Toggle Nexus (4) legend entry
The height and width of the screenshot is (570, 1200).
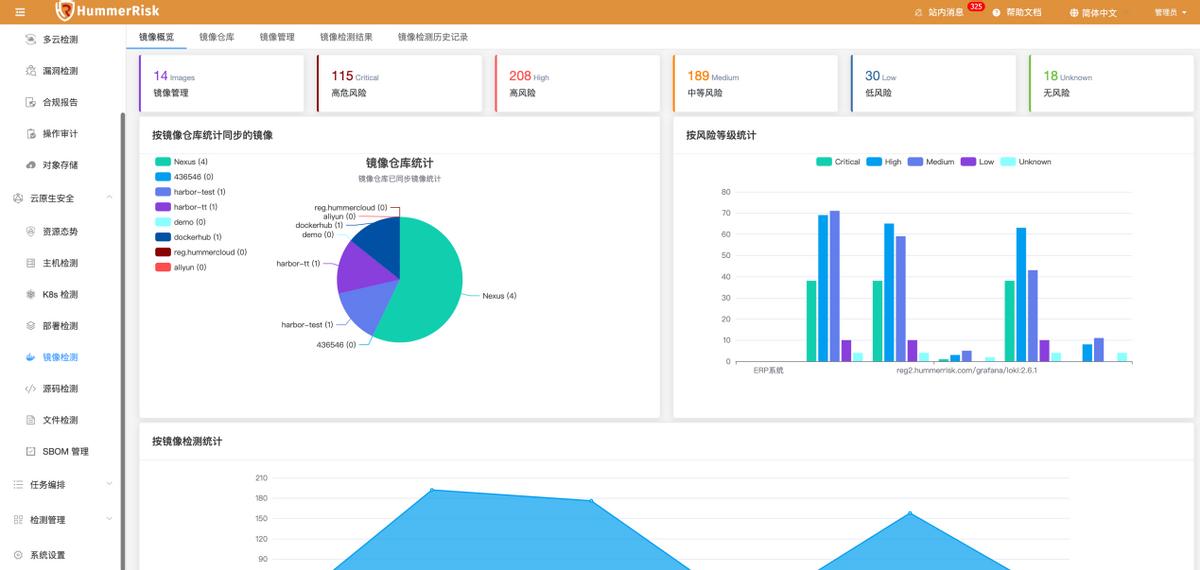[181, 161]
